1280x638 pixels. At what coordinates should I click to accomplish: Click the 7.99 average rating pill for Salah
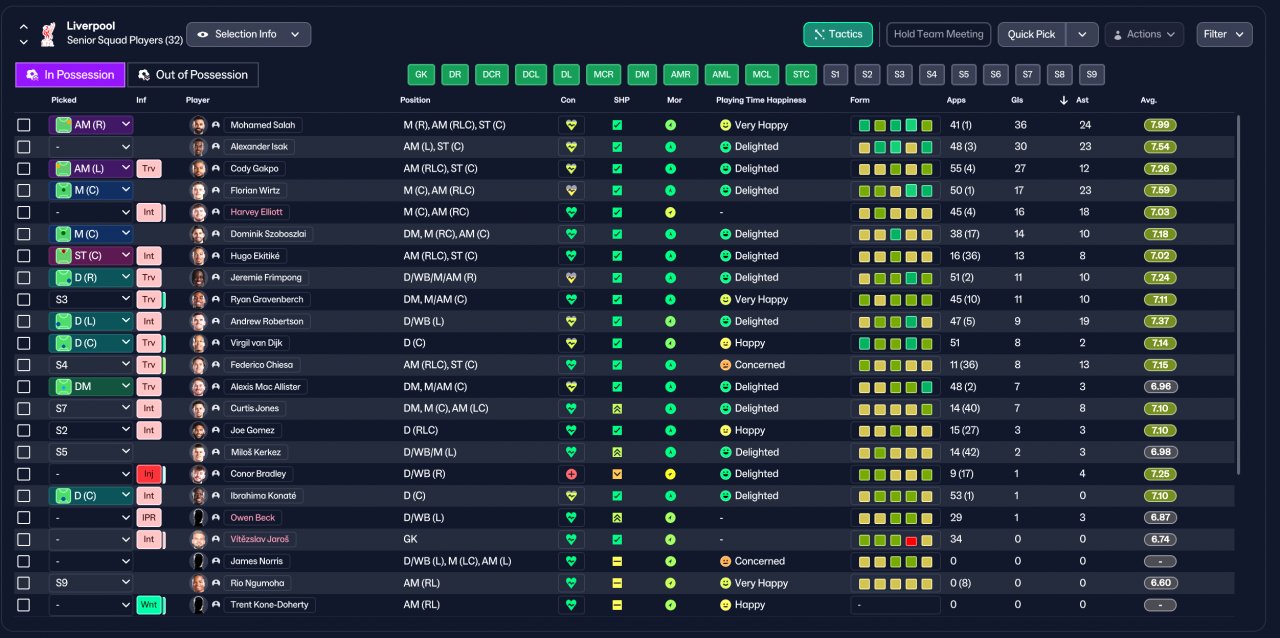[x=1160, y=125]
